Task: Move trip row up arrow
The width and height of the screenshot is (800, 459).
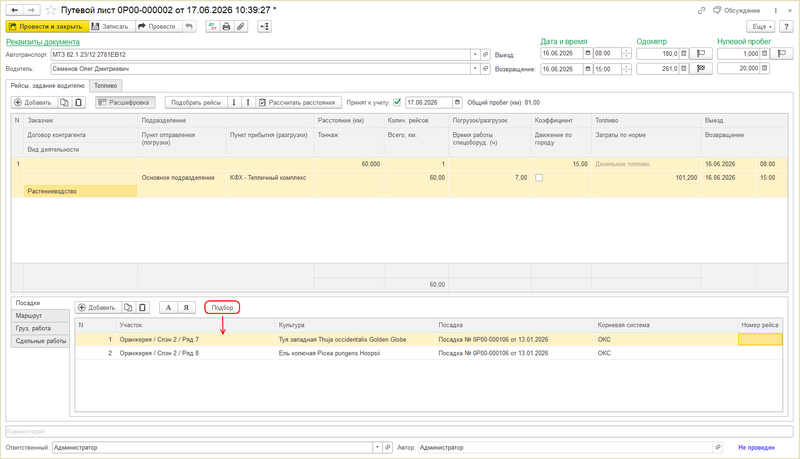Action: 248,103
